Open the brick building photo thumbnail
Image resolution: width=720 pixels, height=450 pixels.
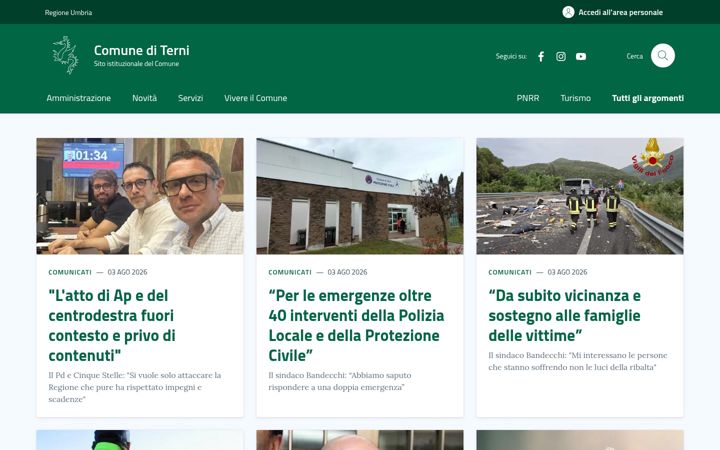pos(360,196)
